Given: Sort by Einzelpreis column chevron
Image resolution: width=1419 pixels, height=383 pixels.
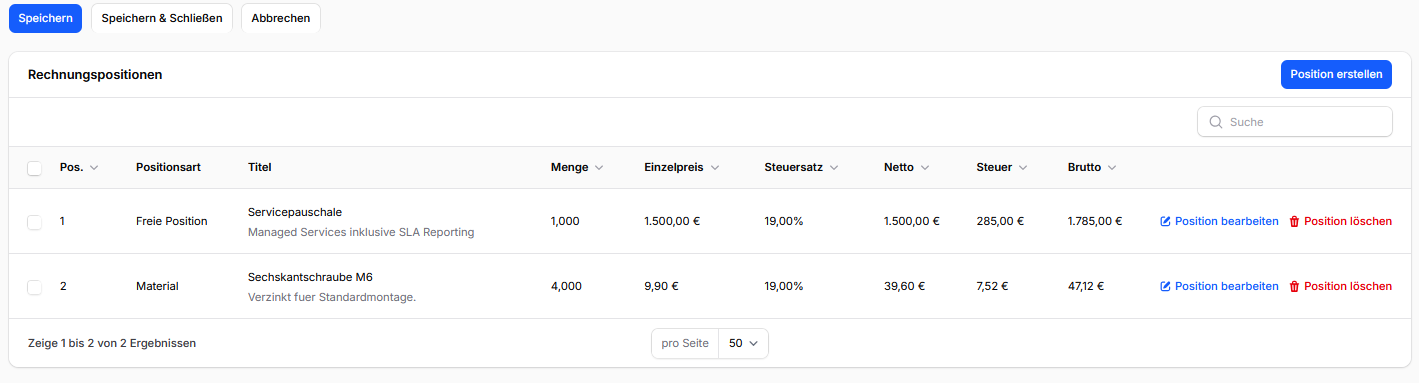Looking at the screenshot, I should click(x=714, y=168).
